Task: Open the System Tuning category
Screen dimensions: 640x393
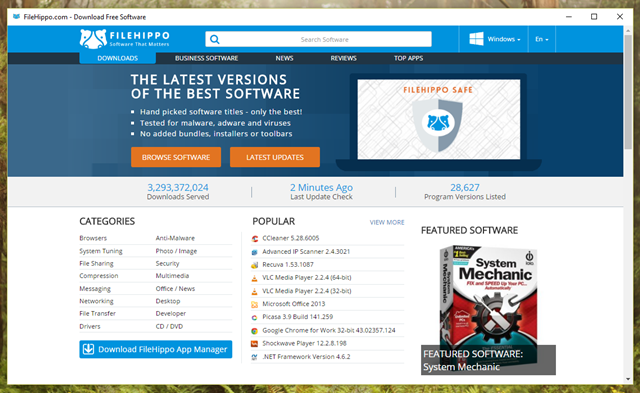Action: tap(101, 251)
